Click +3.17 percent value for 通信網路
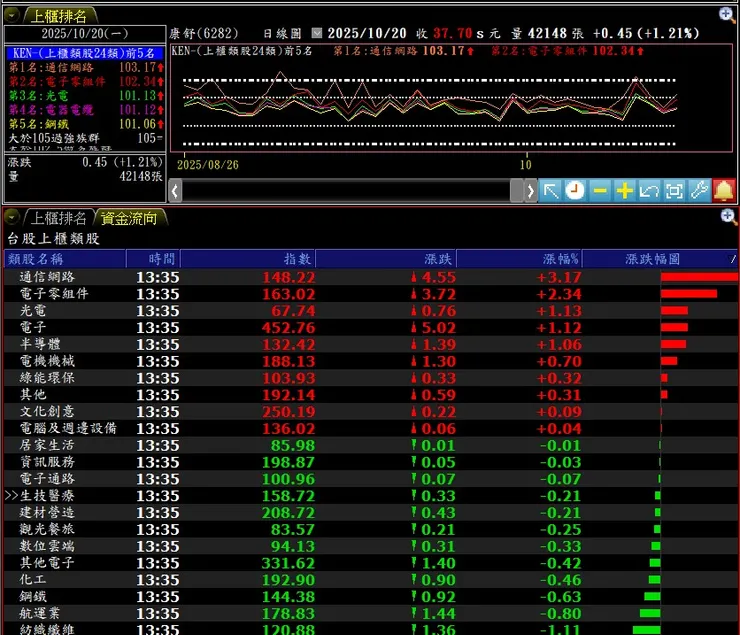The image size is (740, 635). coord(559,277)
